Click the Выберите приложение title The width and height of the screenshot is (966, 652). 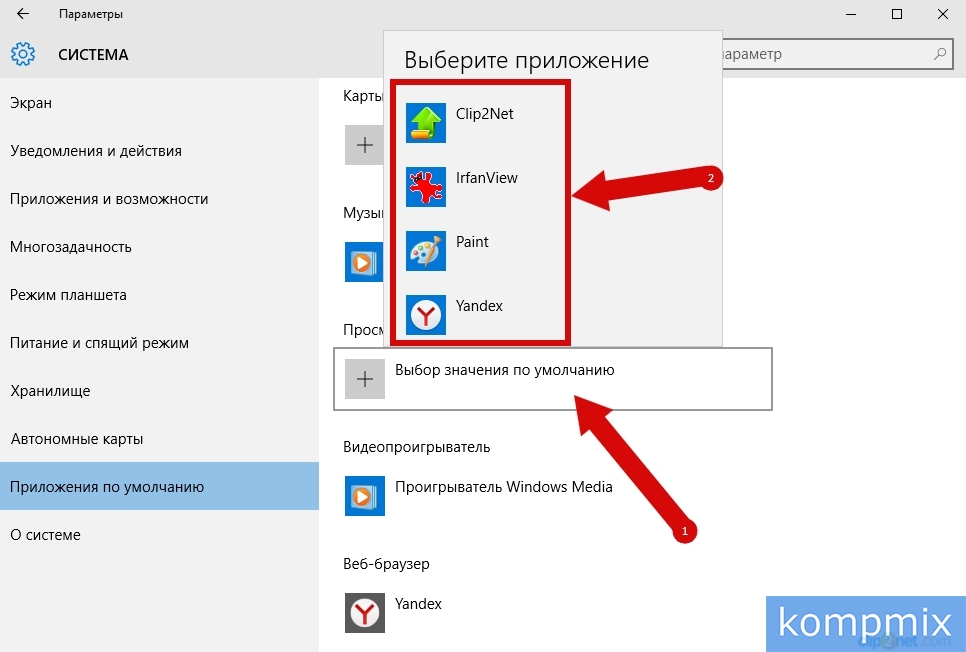pyautogui.click(x=527, y=60)
